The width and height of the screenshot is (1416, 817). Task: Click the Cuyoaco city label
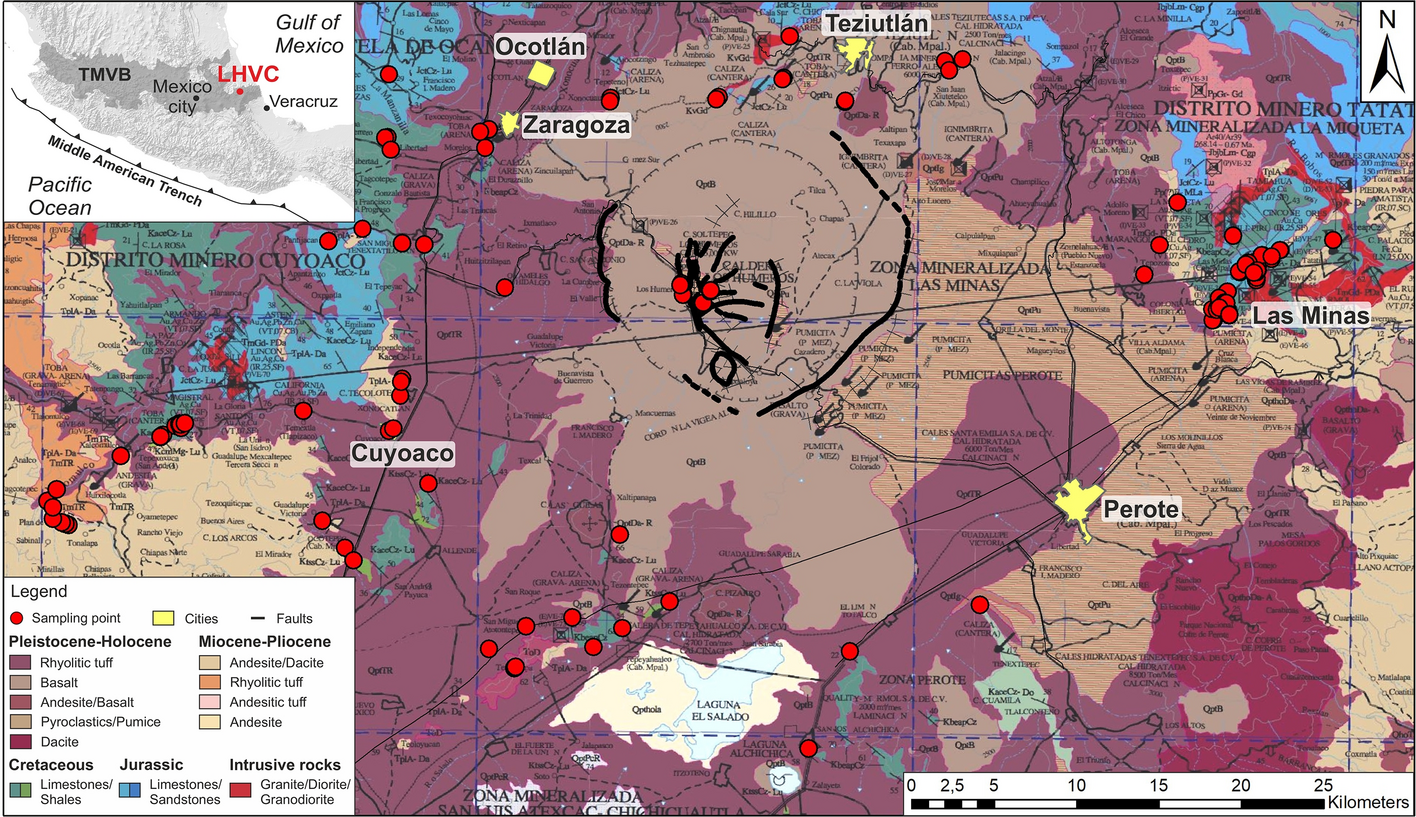403,455
